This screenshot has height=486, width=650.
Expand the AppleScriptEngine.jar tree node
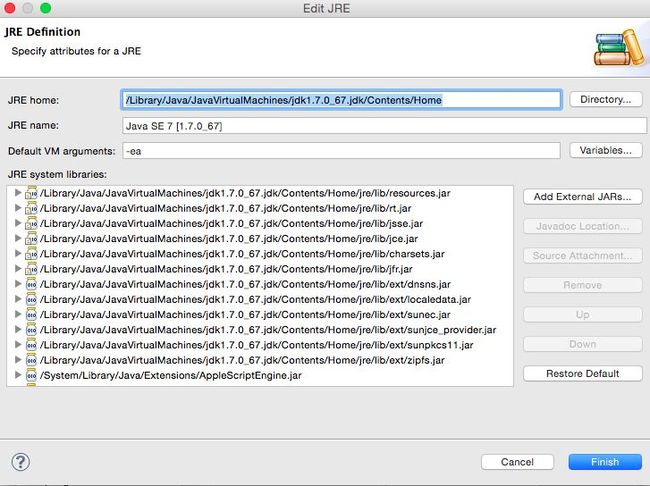pos(18,375)
